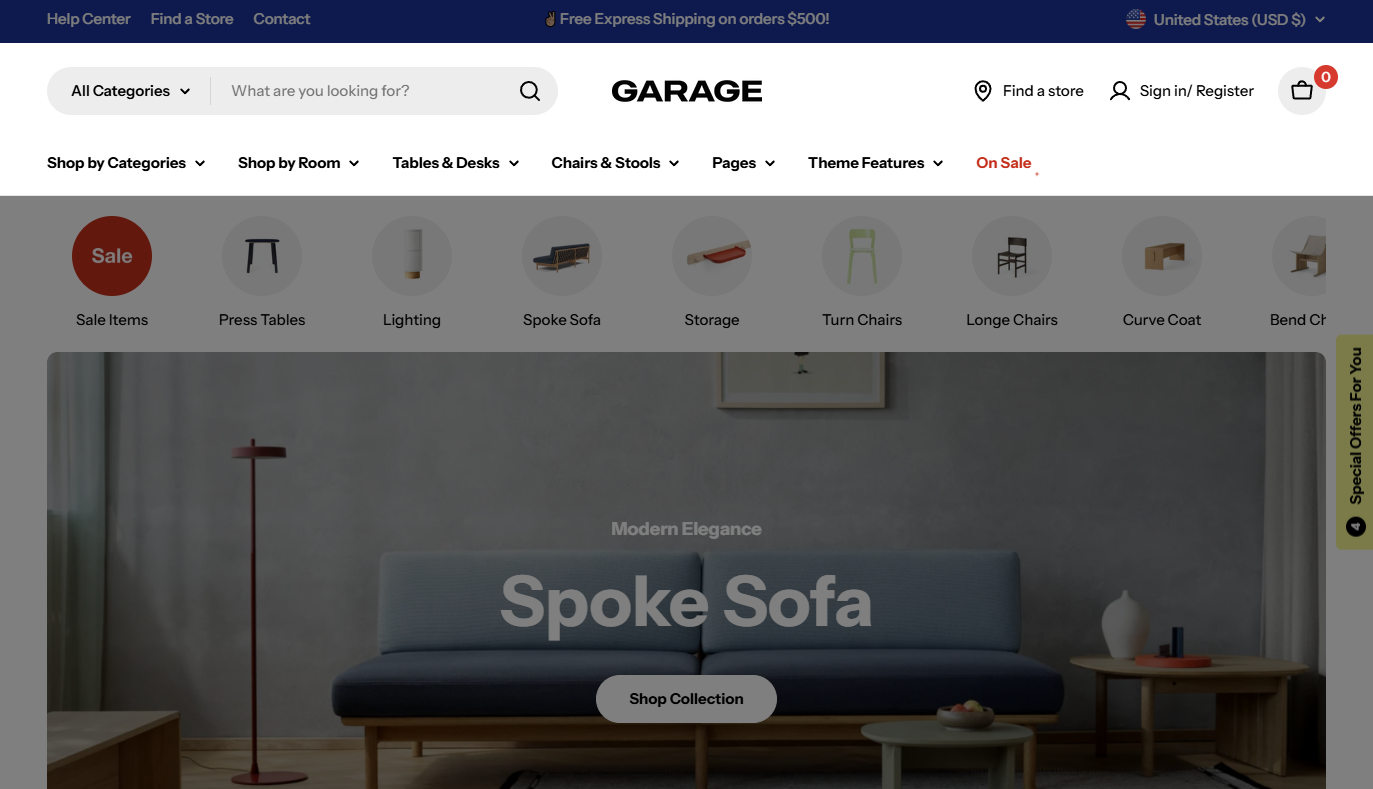Go to the On Sale menu item
Viewport: 1373px width, 789px height.
[1003, 163]
